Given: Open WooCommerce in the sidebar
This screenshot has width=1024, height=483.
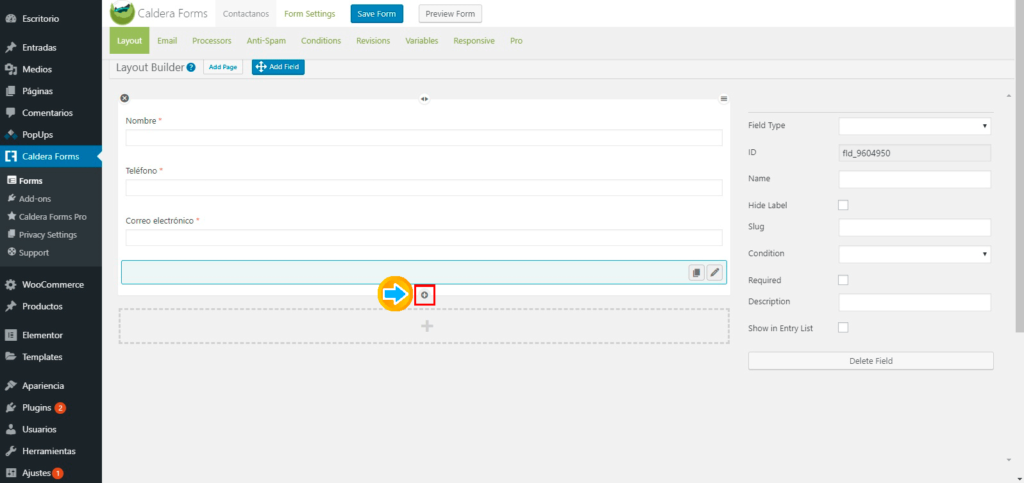Looking at the screenshot, I should [52, 284].
